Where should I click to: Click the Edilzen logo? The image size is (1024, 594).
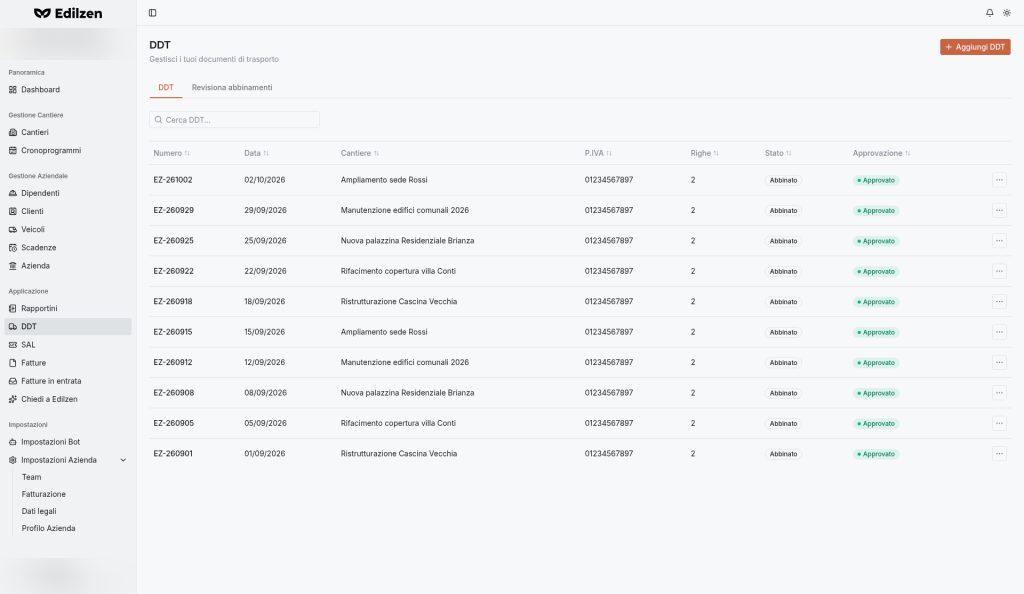pyautogui.click(x=68, y=13)
